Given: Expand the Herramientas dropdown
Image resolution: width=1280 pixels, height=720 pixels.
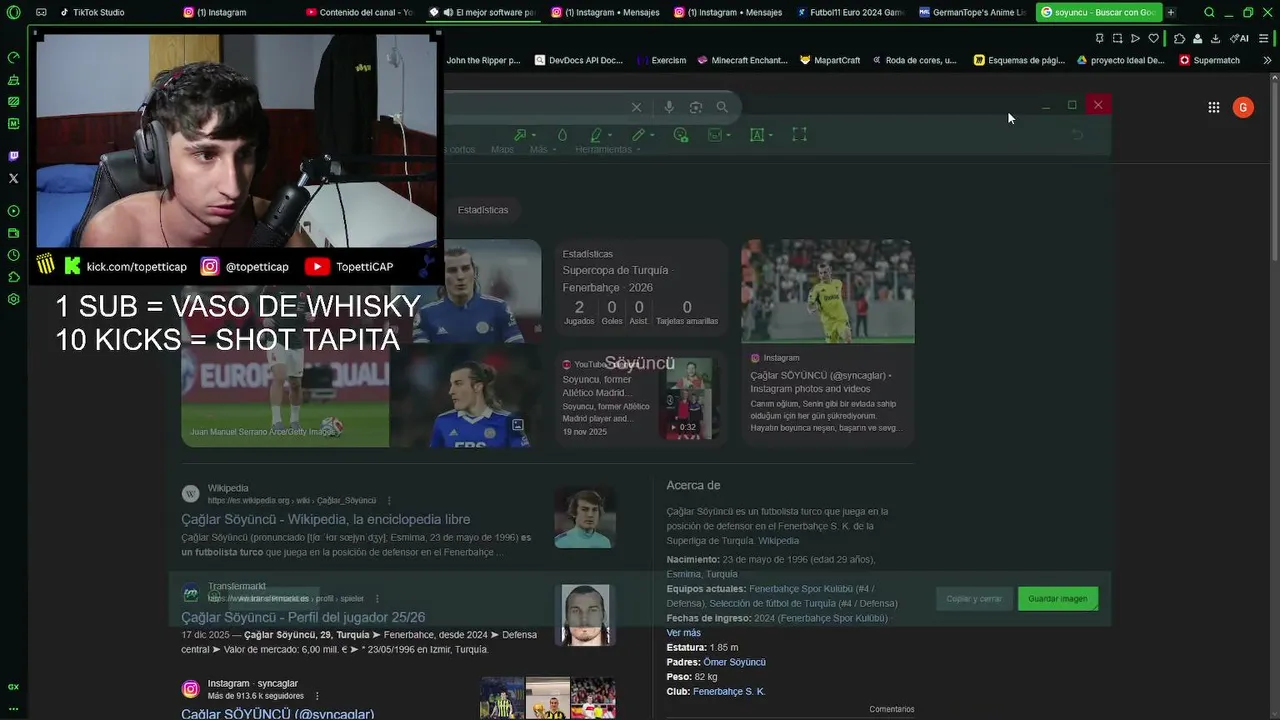Looking at the screenshot, I should (x=607, y=149).
